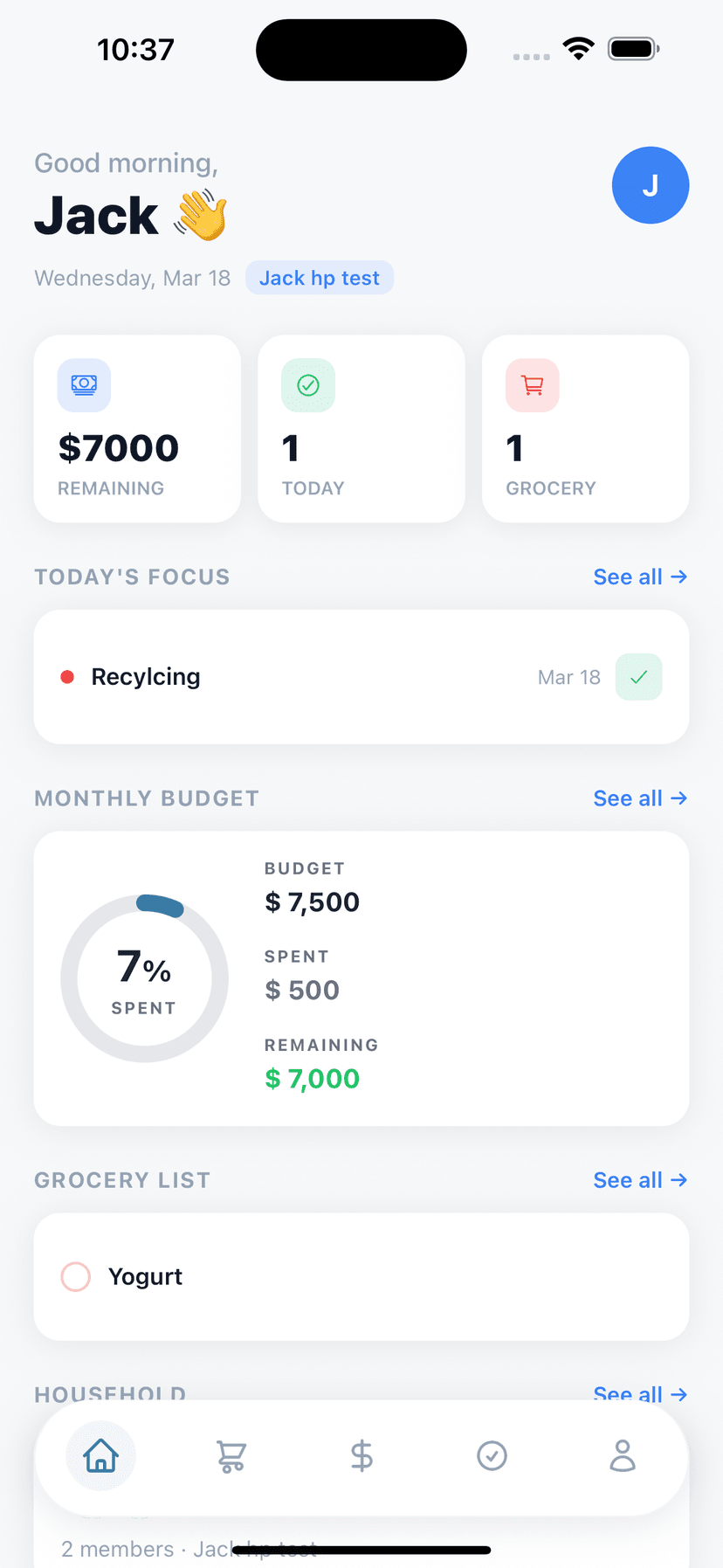Open the profile person tab

click(x=622, y=1455)
